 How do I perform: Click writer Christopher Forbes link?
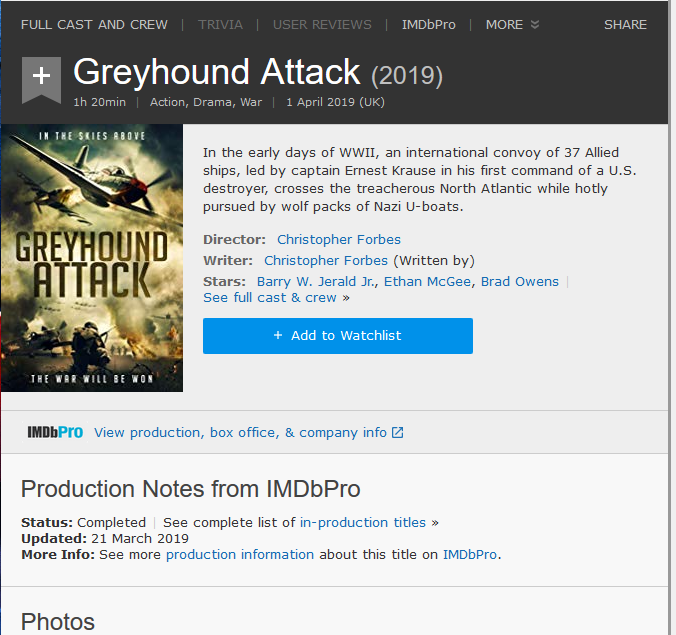coord(326,261)
